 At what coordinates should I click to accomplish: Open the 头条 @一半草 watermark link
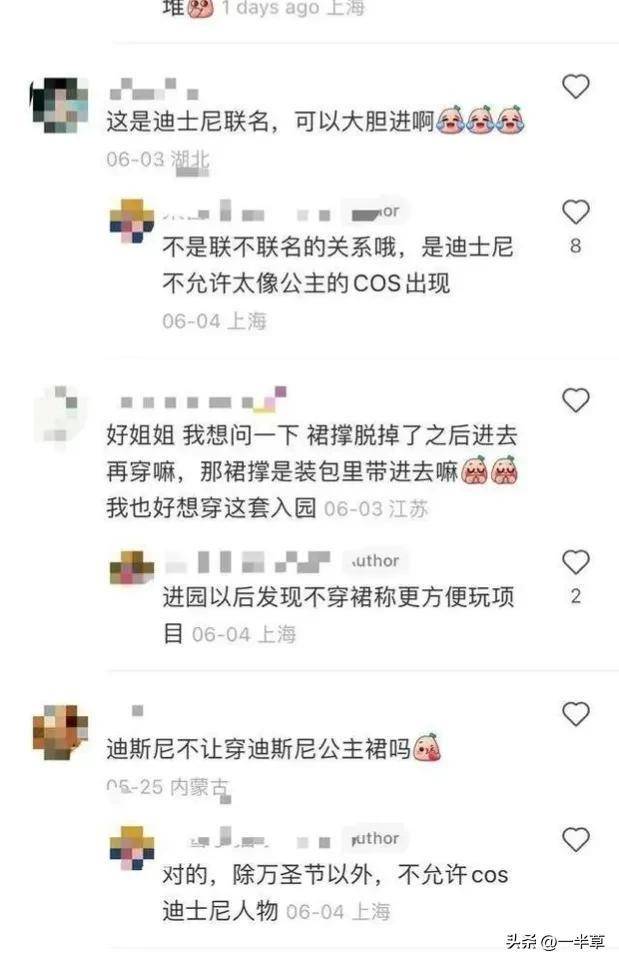click(555, 941)
